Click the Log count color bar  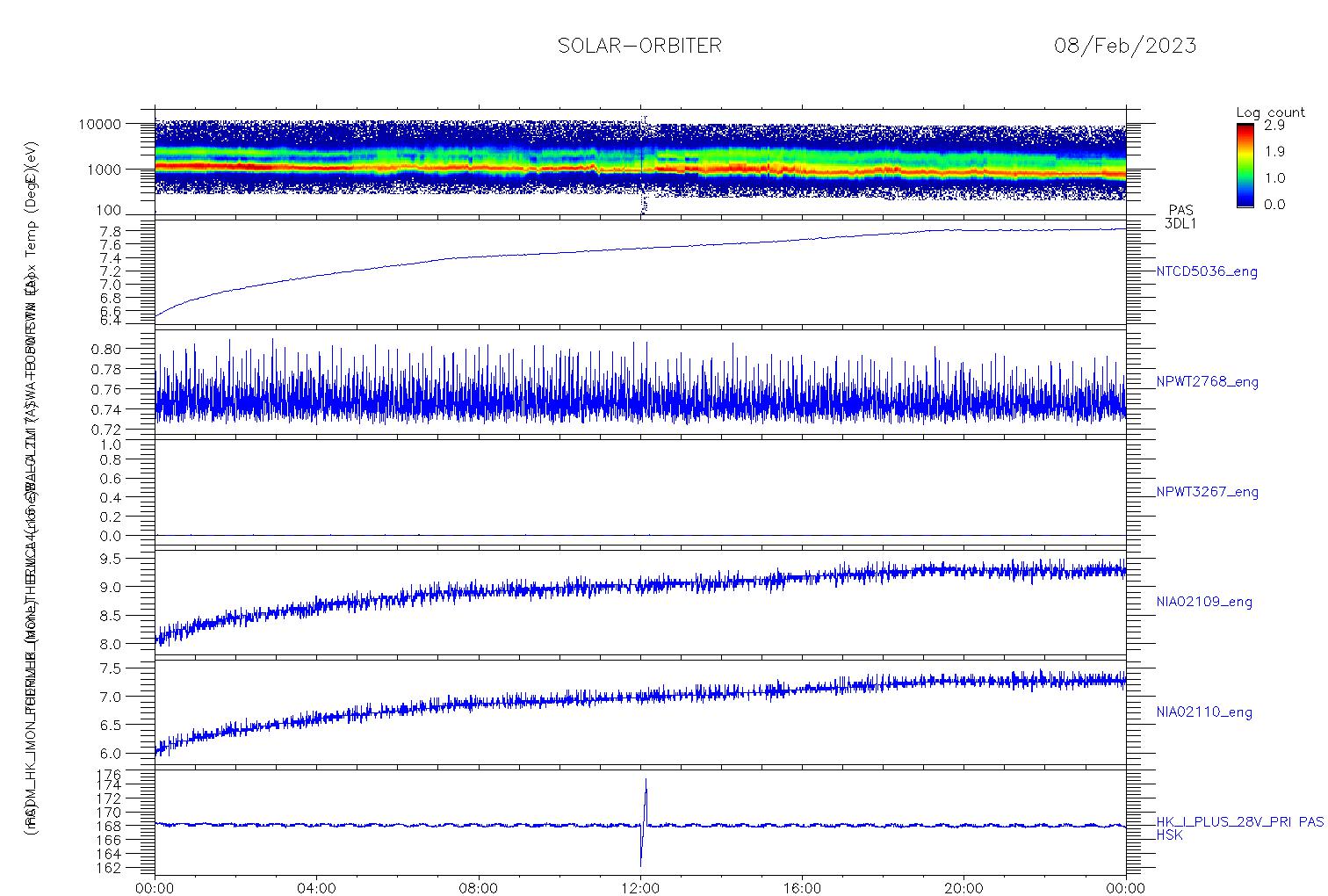tap(1245, 165)
